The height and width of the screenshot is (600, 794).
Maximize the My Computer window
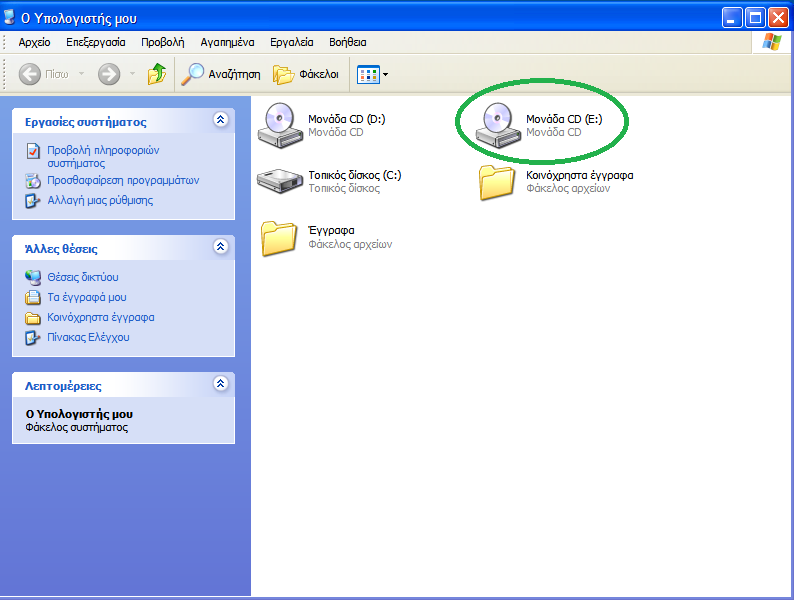point(755,18)
